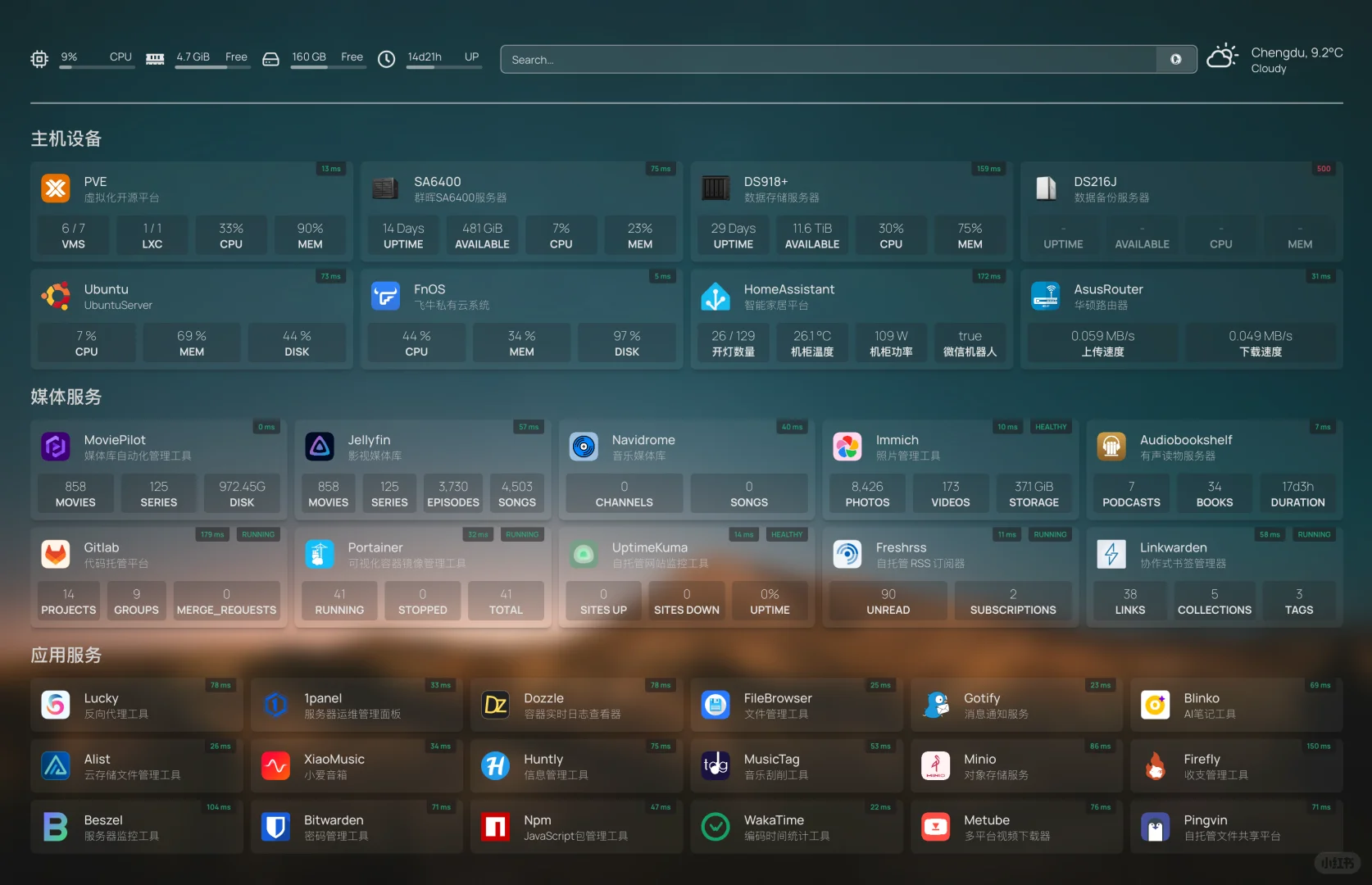Open the Firefly icon
This screenshot has height=885, width=1372.
click(x=1156, y=766)
